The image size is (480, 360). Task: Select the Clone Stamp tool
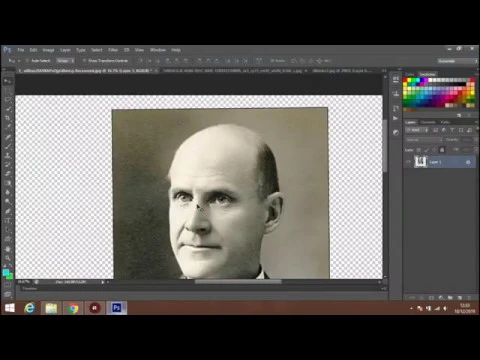(x=8, y=155)
